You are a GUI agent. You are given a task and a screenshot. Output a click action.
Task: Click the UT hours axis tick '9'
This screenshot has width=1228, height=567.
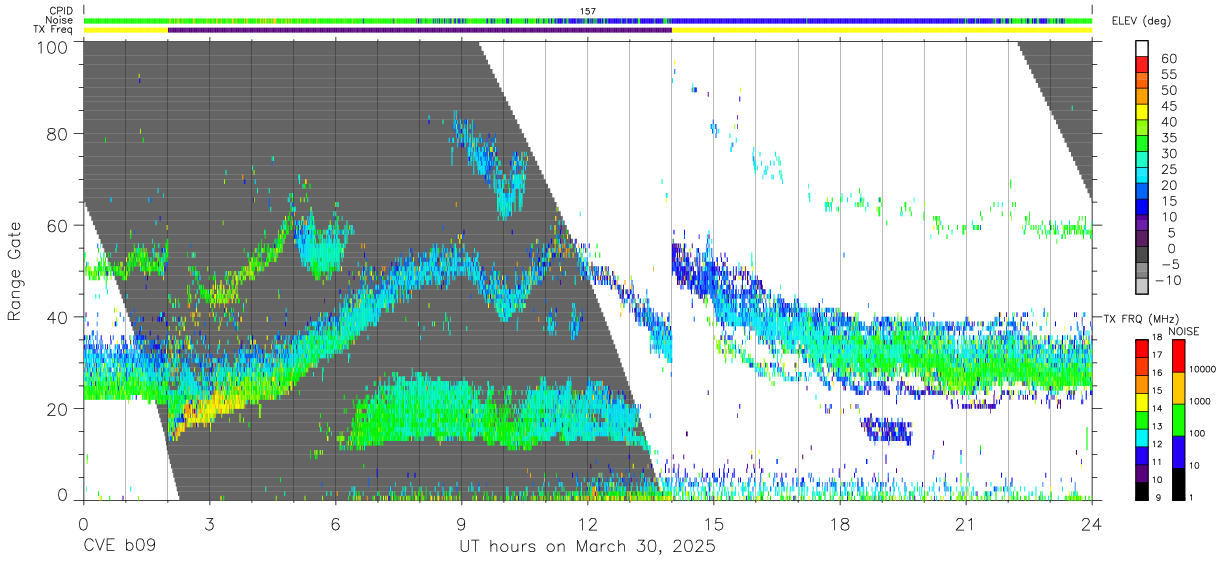coord(461,524)
